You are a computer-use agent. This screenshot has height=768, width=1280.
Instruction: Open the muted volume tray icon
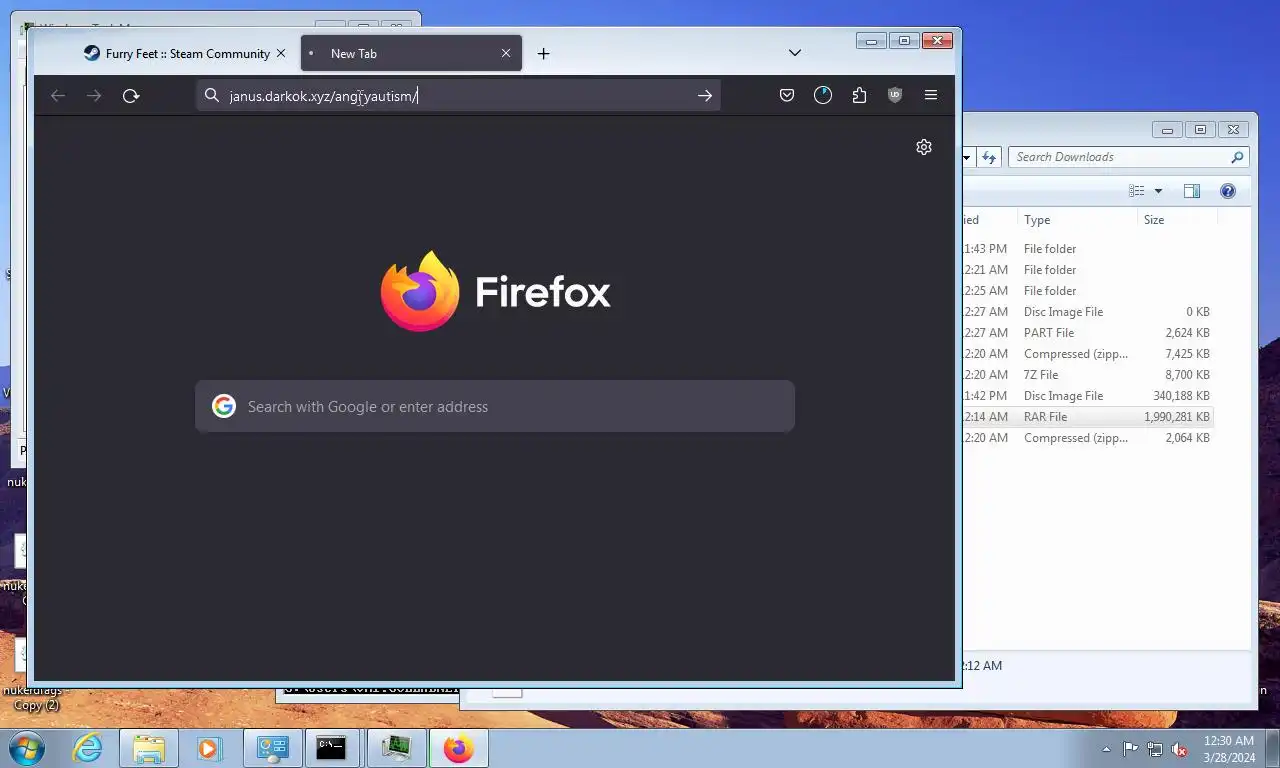pos(1180,749)
